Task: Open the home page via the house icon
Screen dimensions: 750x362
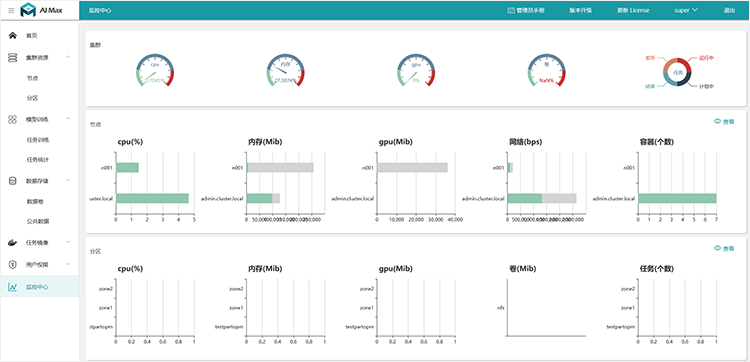Action: [13, 35]
